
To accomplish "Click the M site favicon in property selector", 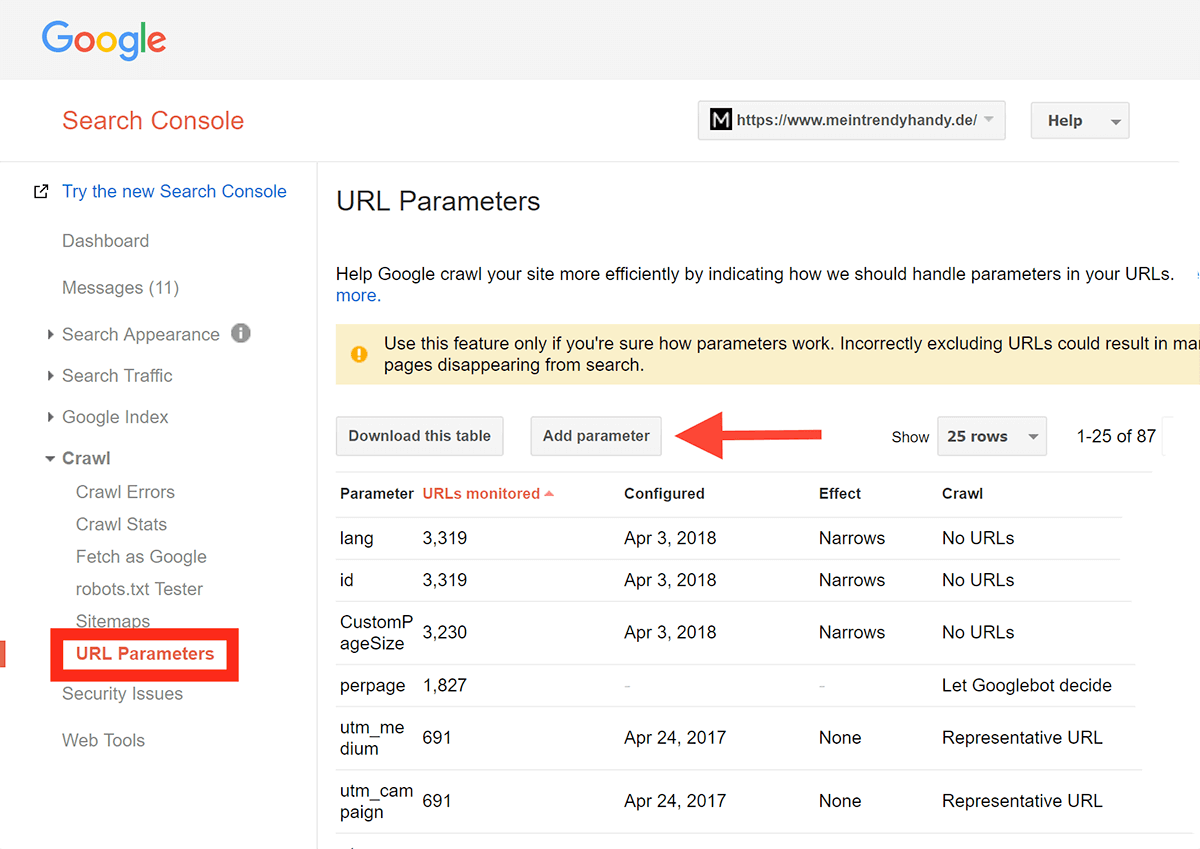I will [x=721, y=120].
